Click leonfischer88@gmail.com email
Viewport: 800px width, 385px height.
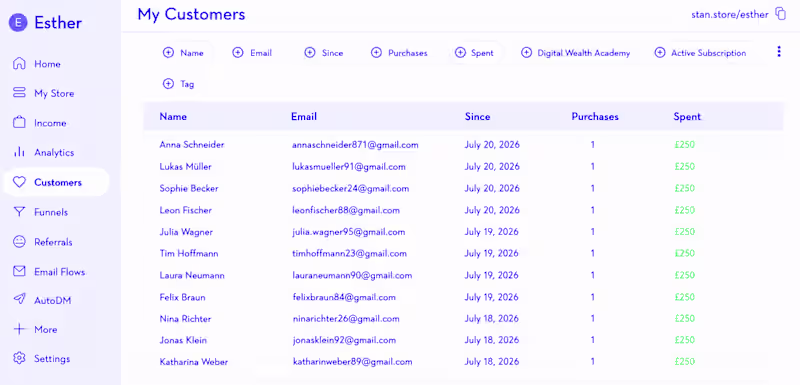click(x=346, y=210)
